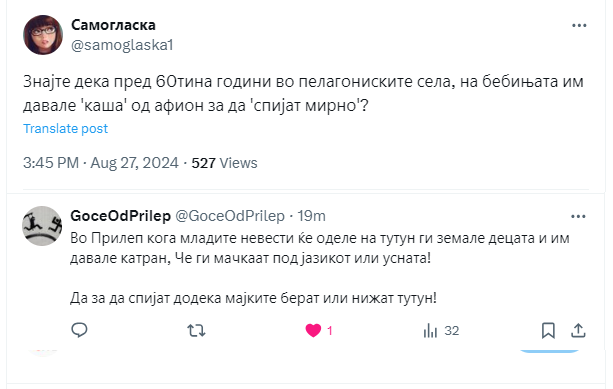Repost GoceOdPrilep's reply

tap(196, 331)
